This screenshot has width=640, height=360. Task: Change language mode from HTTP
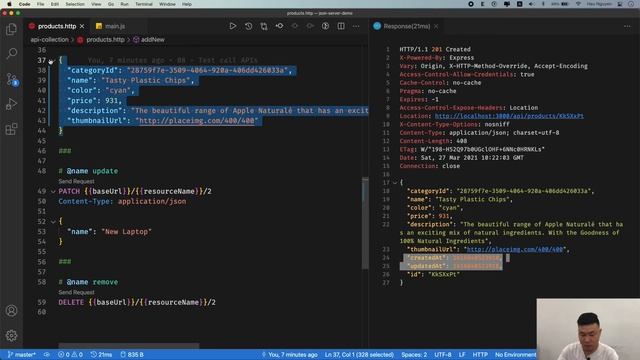(x=480, y=355)
